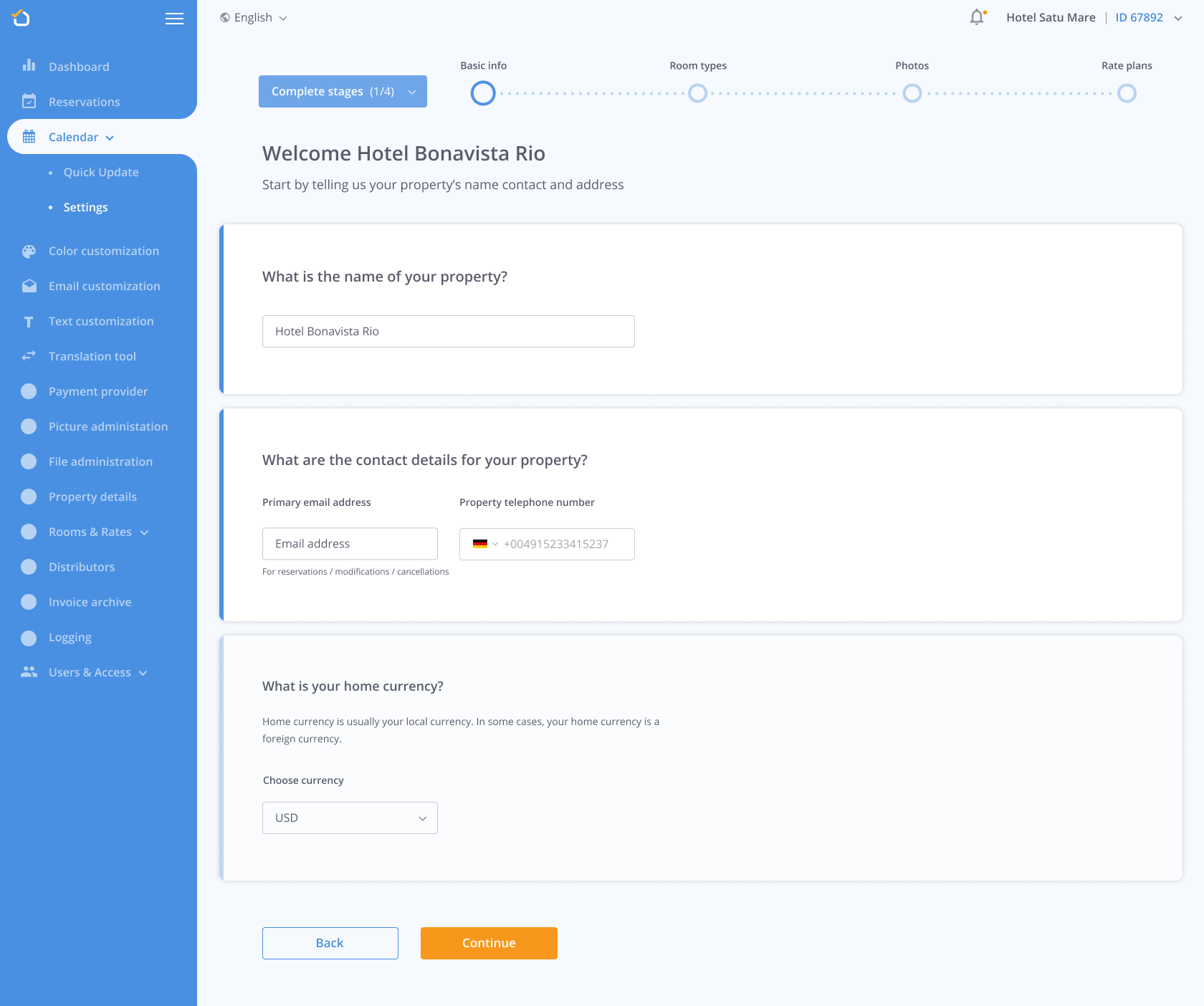Expand the Complete stages dropdown
1204x1006 pixels.
[343, 92]
